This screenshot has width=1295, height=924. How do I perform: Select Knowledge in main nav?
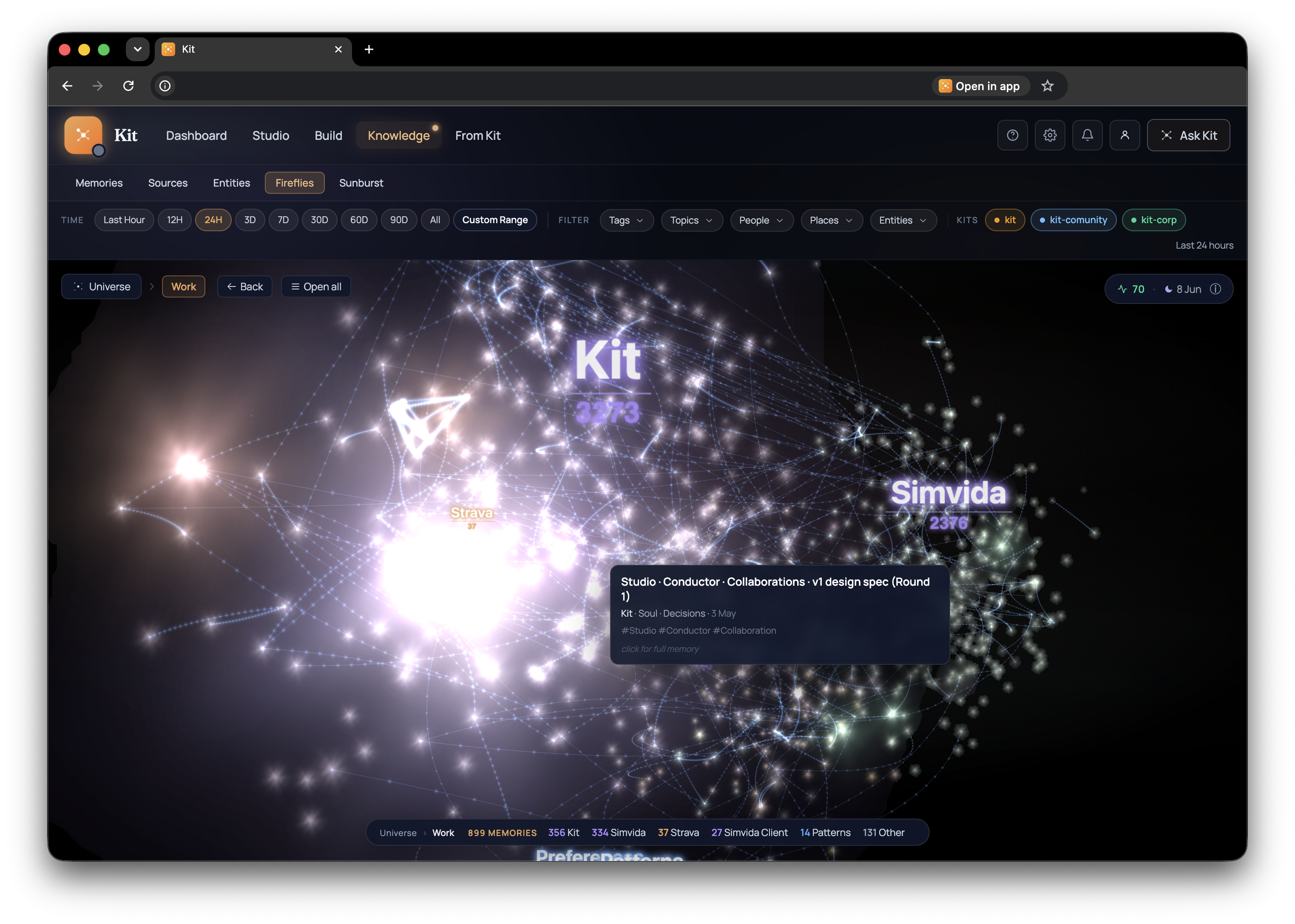click(x=399, y=136)
